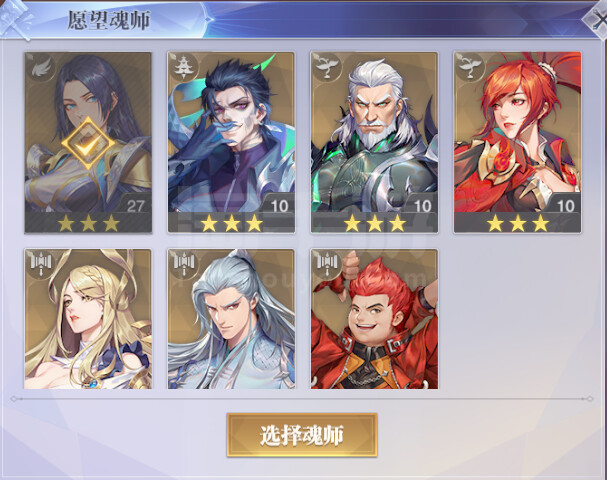607x480 pixels.
Task: Select the silver-haired man card
Action: (231, 319)
